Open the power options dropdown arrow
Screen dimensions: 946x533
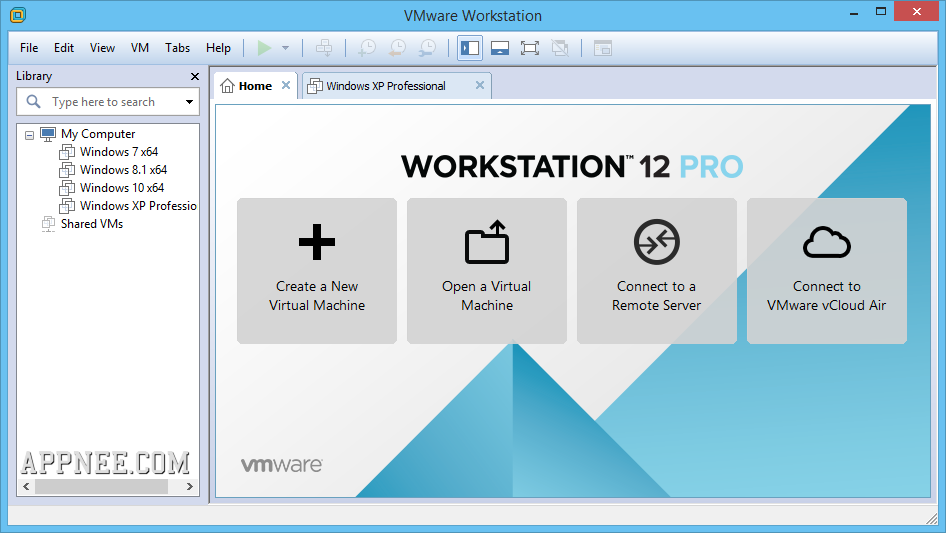pyautogui.click(x=285, y=48)
